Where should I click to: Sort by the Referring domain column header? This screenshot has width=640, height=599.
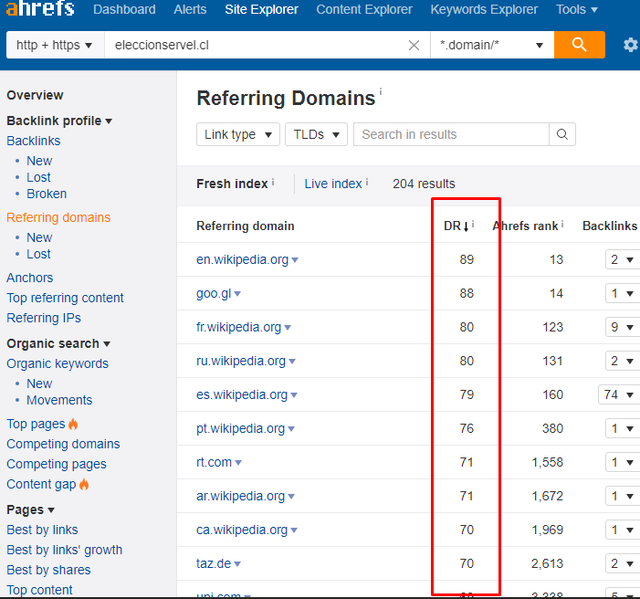pos(245,226)
